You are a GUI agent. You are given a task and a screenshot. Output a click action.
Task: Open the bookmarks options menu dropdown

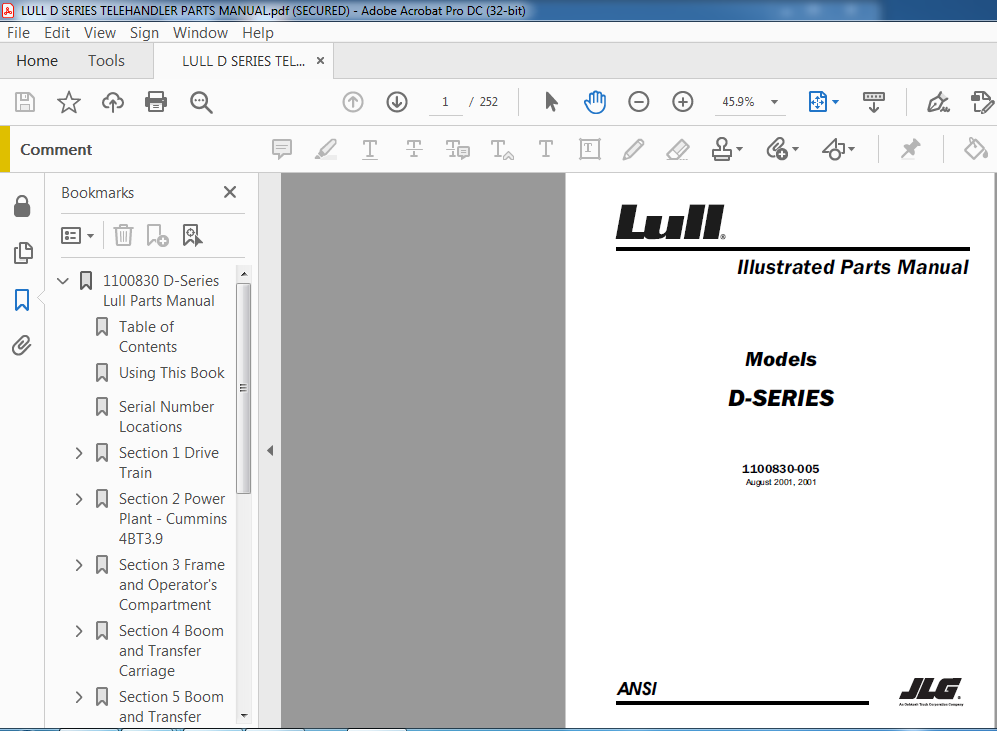pyautogui.click(x=77, y=236)
